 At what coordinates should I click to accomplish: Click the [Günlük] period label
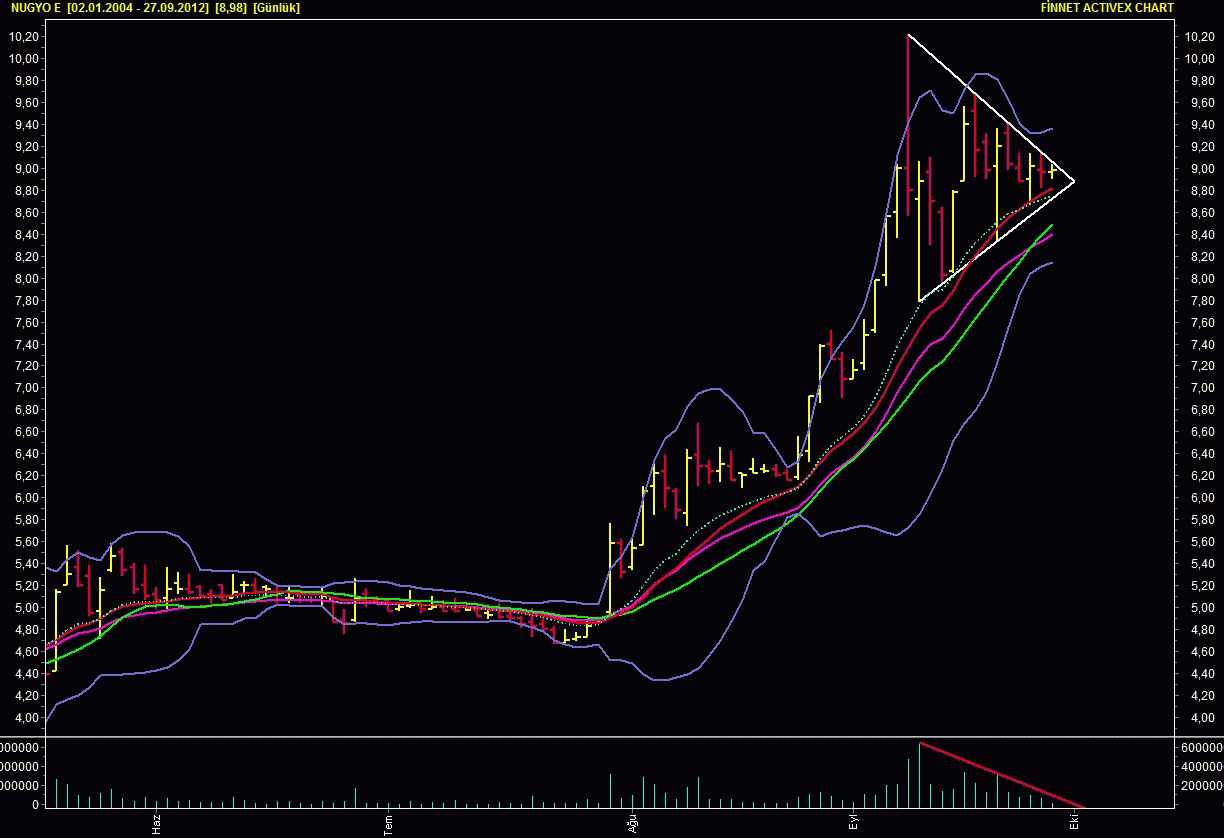coord(276,8)
